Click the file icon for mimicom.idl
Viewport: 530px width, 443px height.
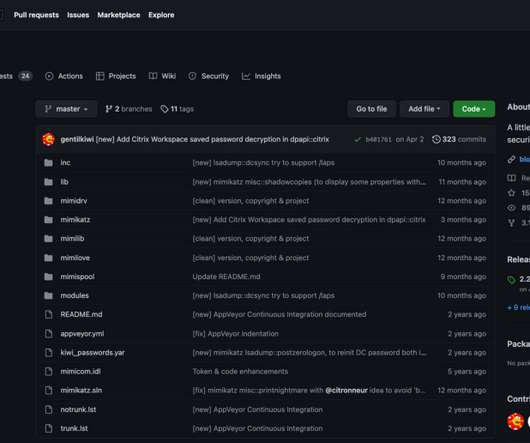tap(49, 371)
